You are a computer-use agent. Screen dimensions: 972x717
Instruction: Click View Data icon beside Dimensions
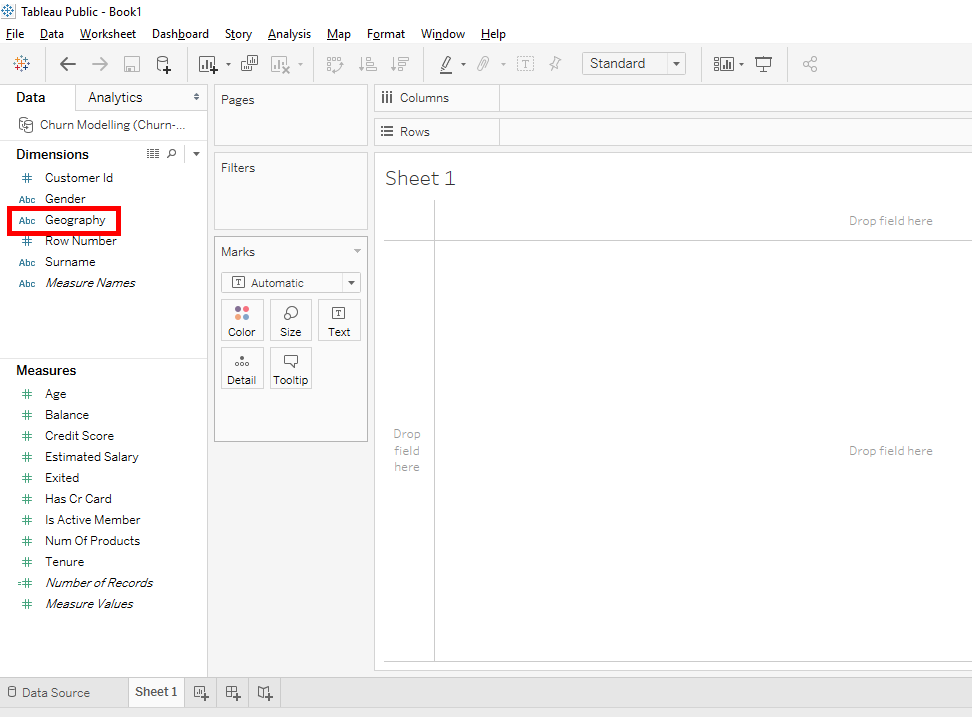153,154
